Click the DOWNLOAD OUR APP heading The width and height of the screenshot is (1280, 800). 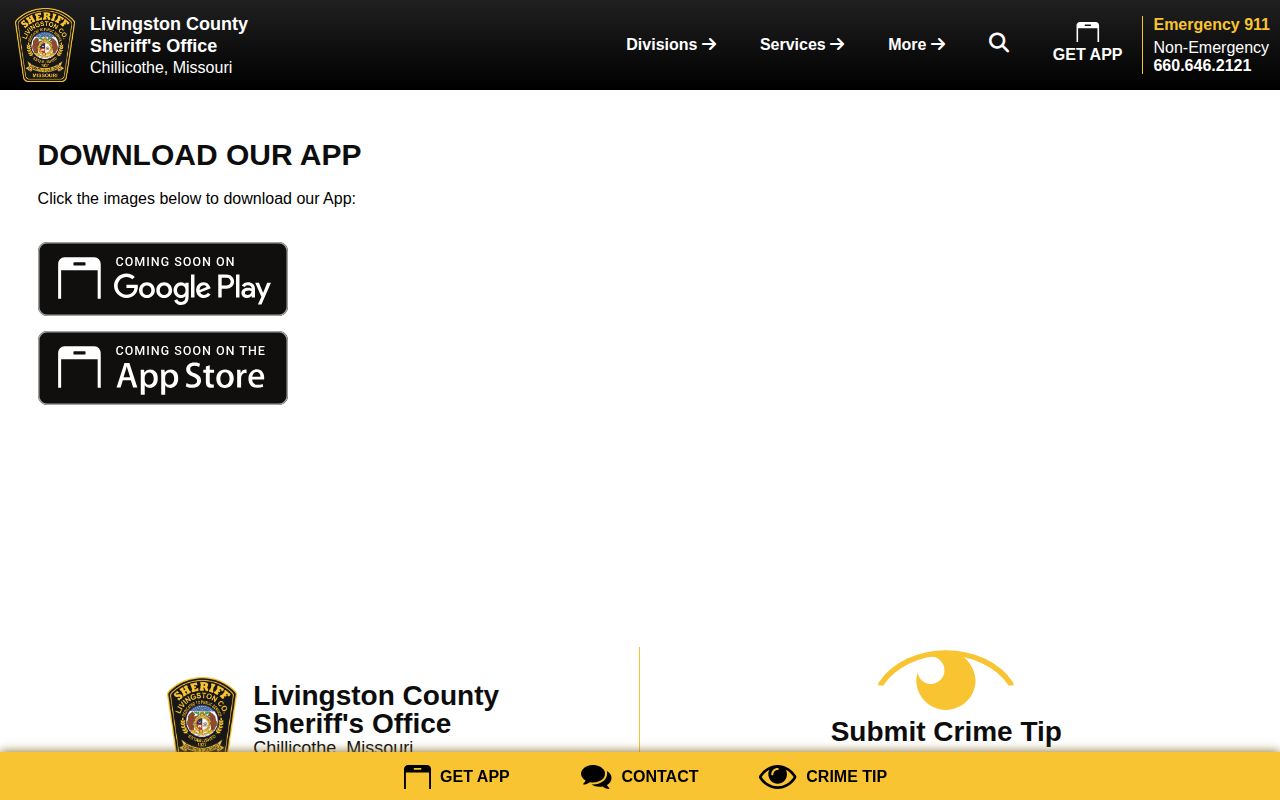[199, 155]
